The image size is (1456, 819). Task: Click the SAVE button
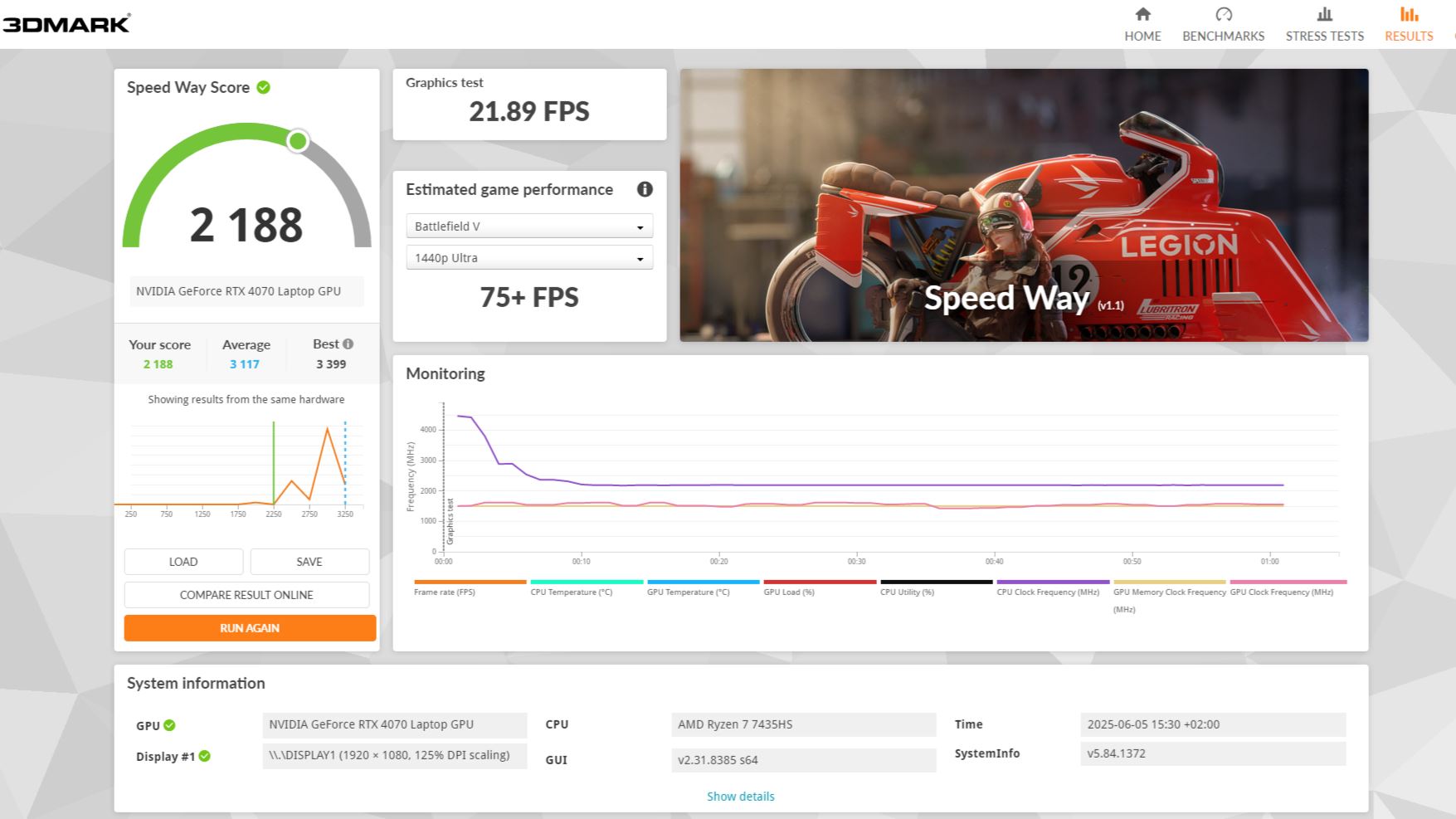(x=309, y=562)
